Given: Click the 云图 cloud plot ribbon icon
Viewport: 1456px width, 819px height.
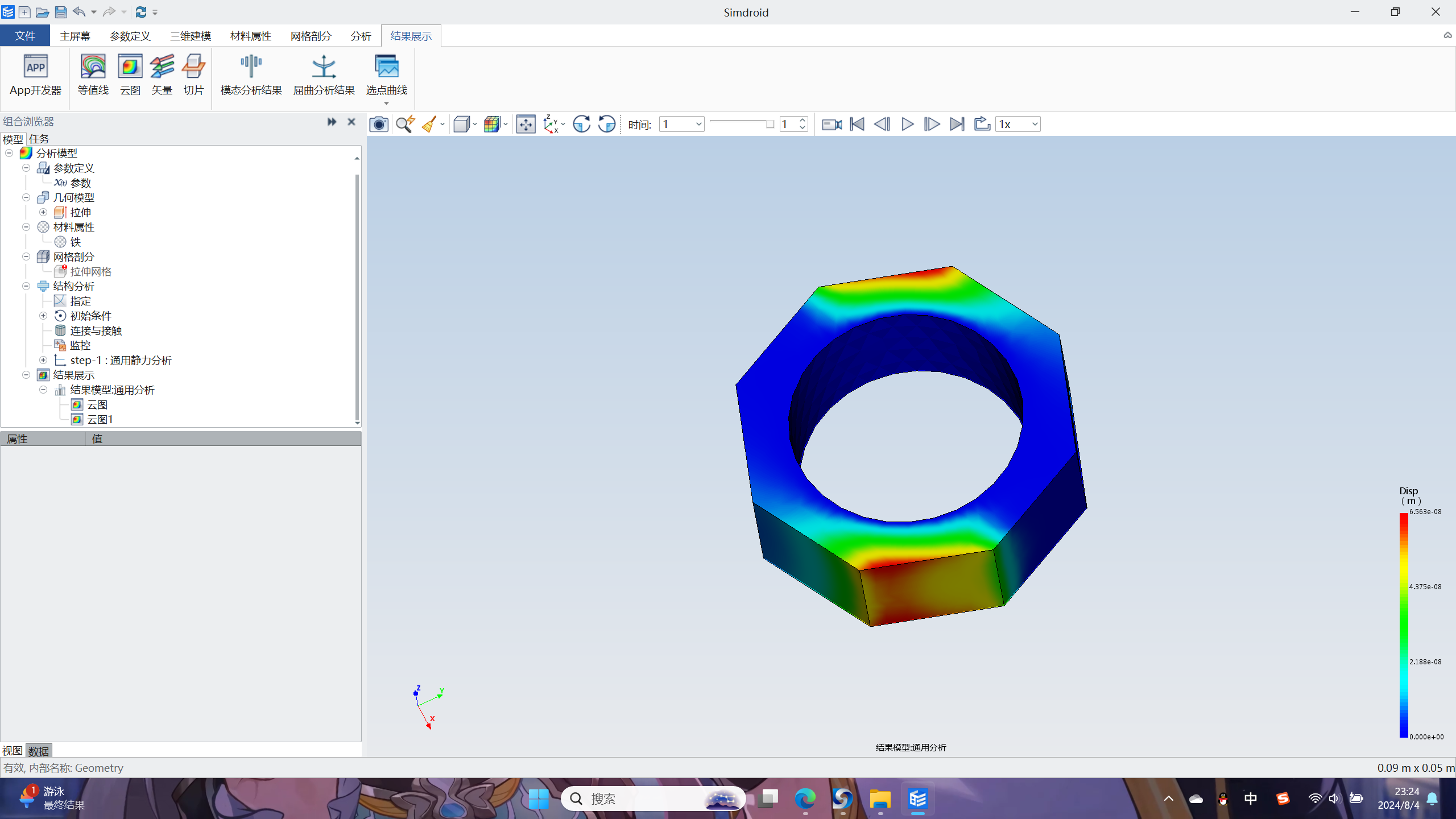Looking at the screenshot, I should [x=130, y=75].
